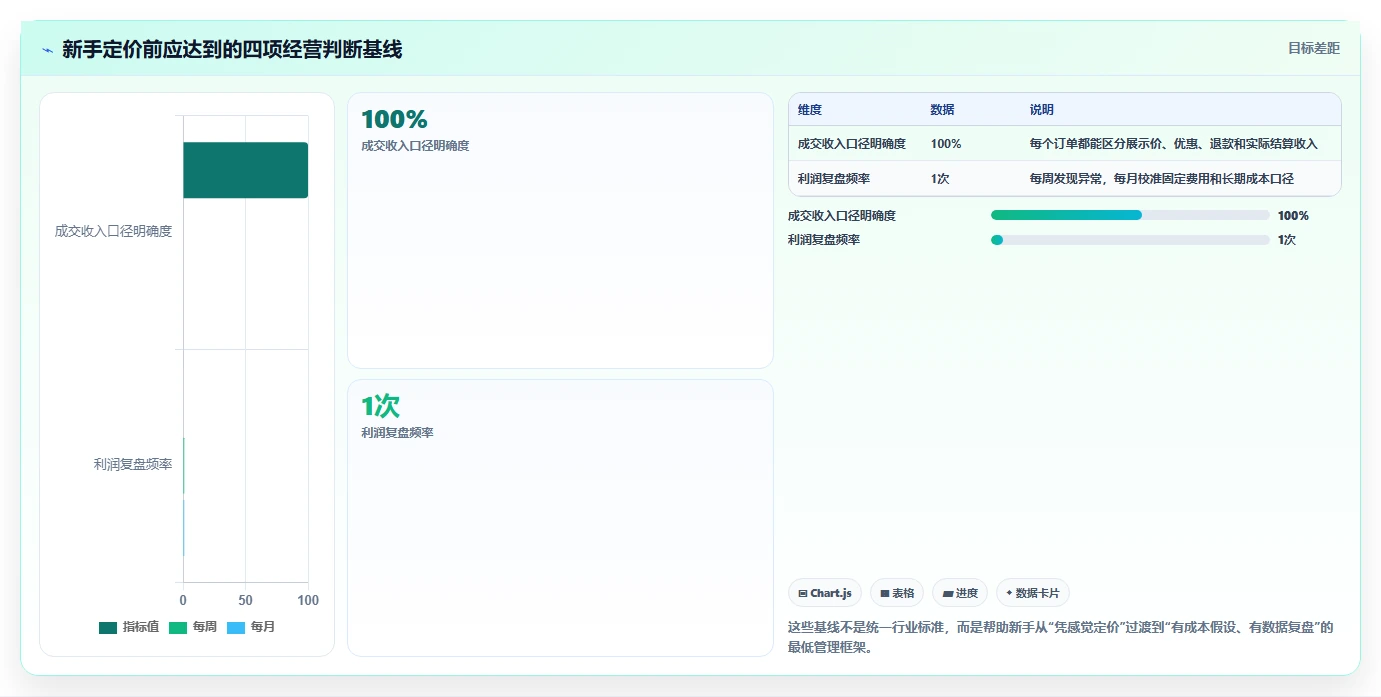
Task: Click the 进度 chip's bar icon
Action: 947,593
